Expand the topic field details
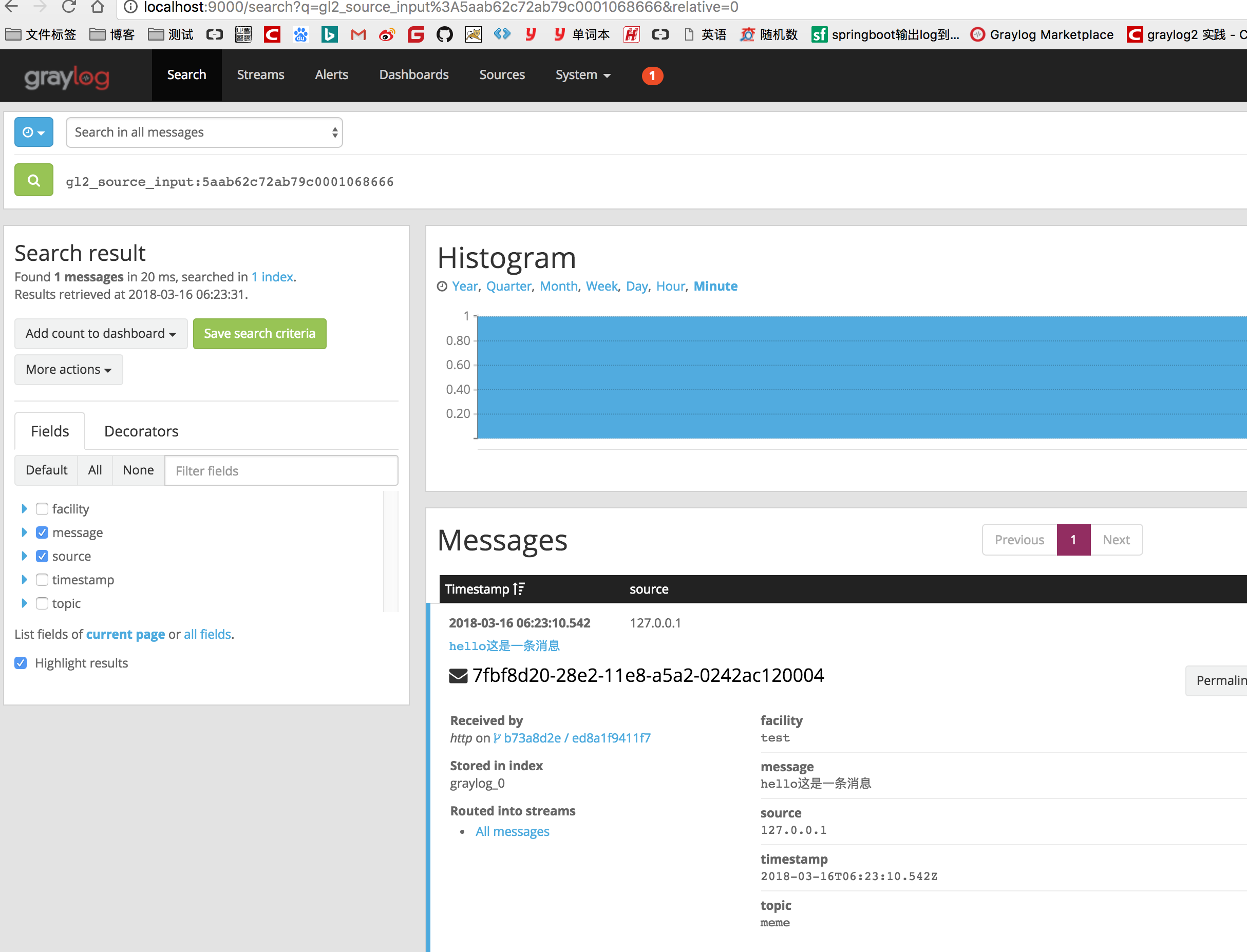 coord(24,603)
